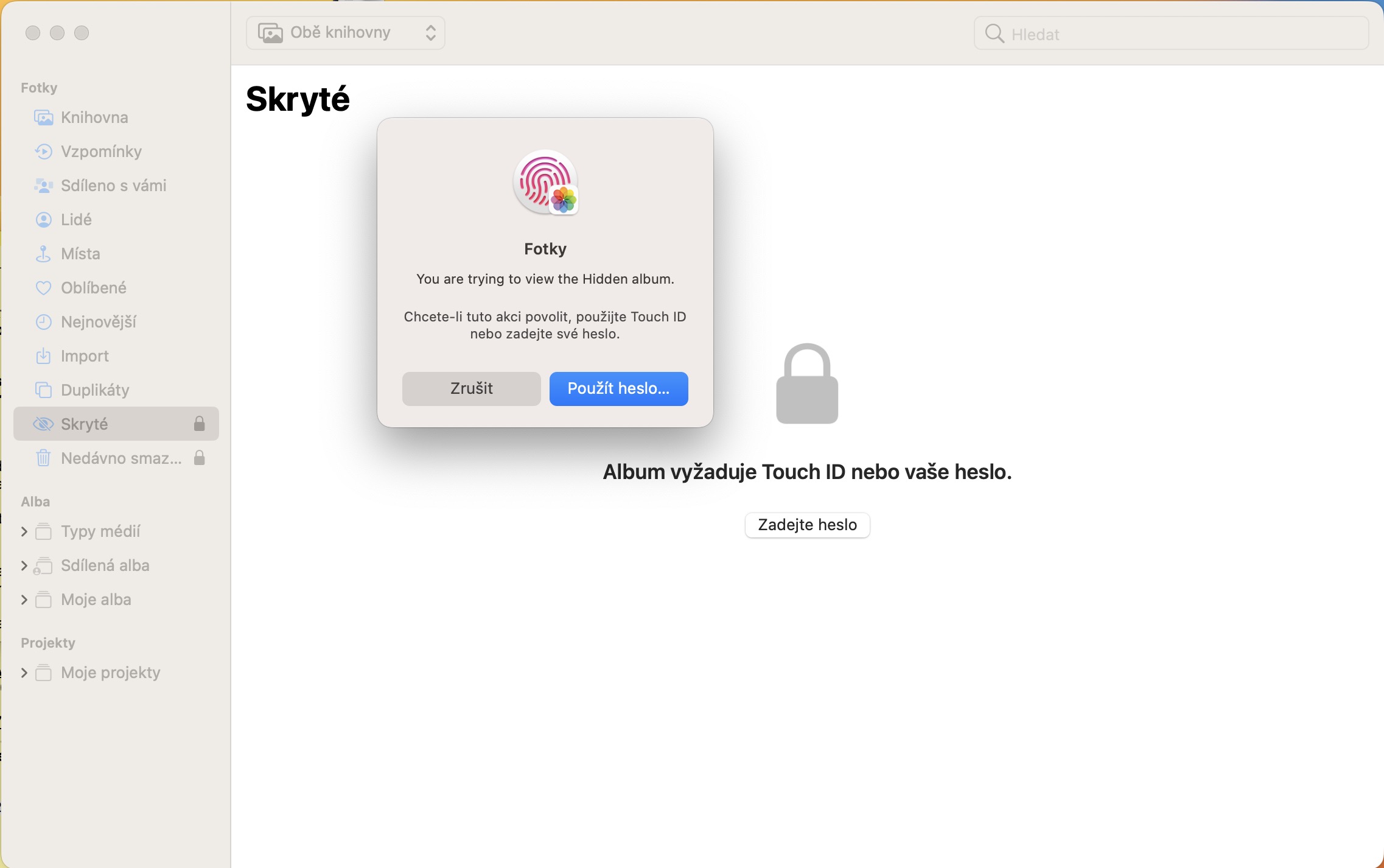
Task: Expand Moje projekty disclosure arrow
Action: click(x=24, y=673)
